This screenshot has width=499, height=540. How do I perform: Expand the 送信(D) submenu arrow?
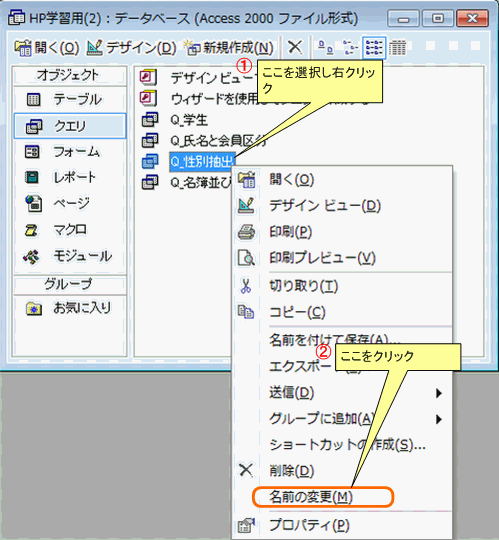pyautogui.click(x=438, y=393)
